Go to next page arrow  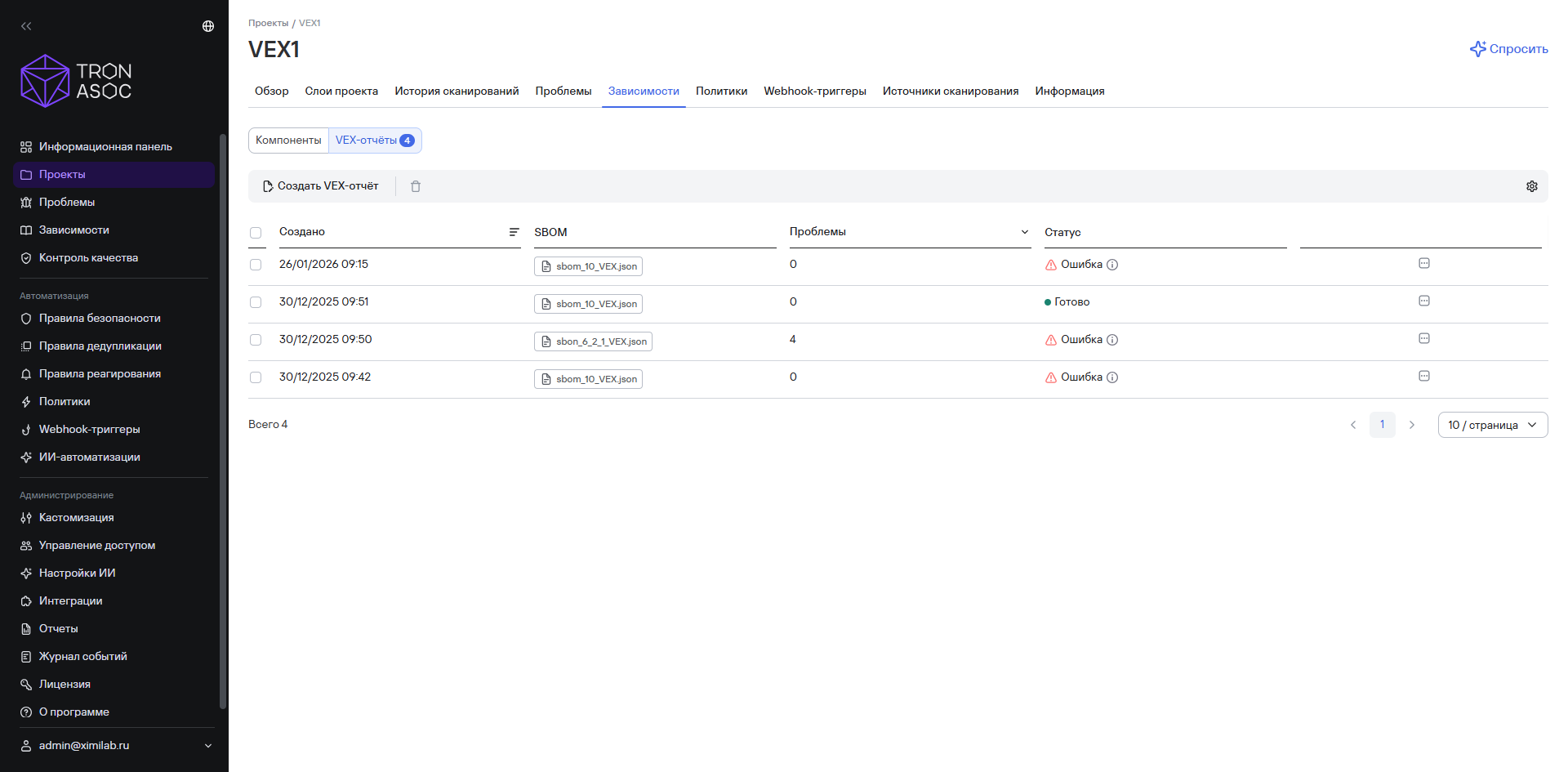pyautogui.click(x=1412, y=425)
